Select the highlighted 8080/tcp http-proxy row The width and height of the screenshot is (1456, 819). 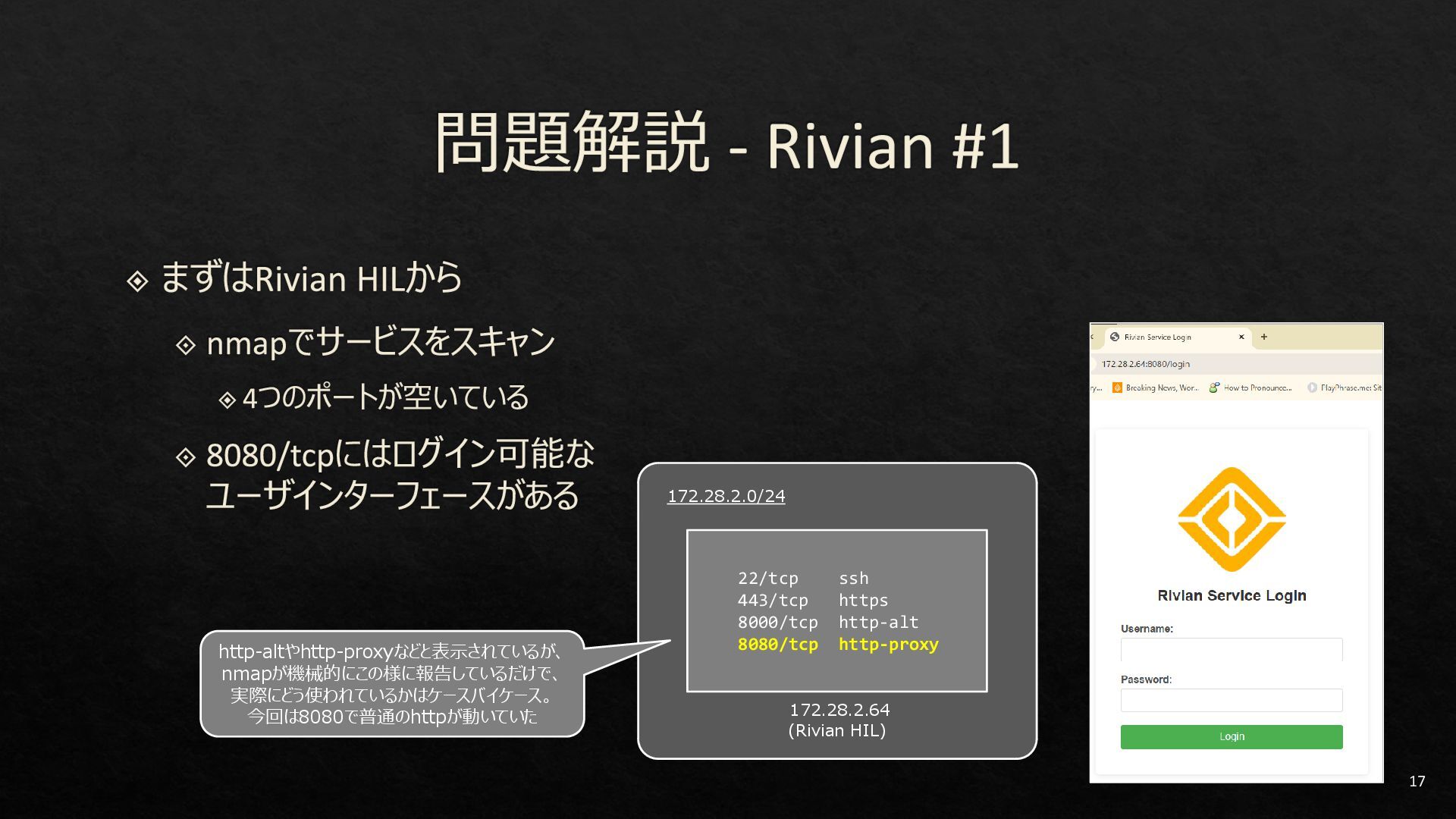pos(838,644)
